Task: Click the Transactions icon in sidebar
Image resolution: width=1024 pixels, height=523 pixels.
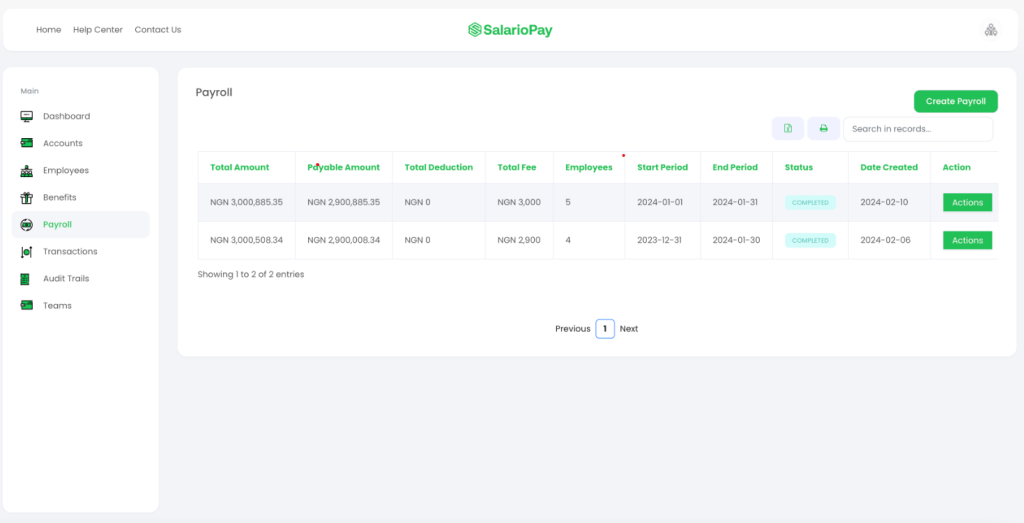Action: pyautogui.click(x=27, y=251)
